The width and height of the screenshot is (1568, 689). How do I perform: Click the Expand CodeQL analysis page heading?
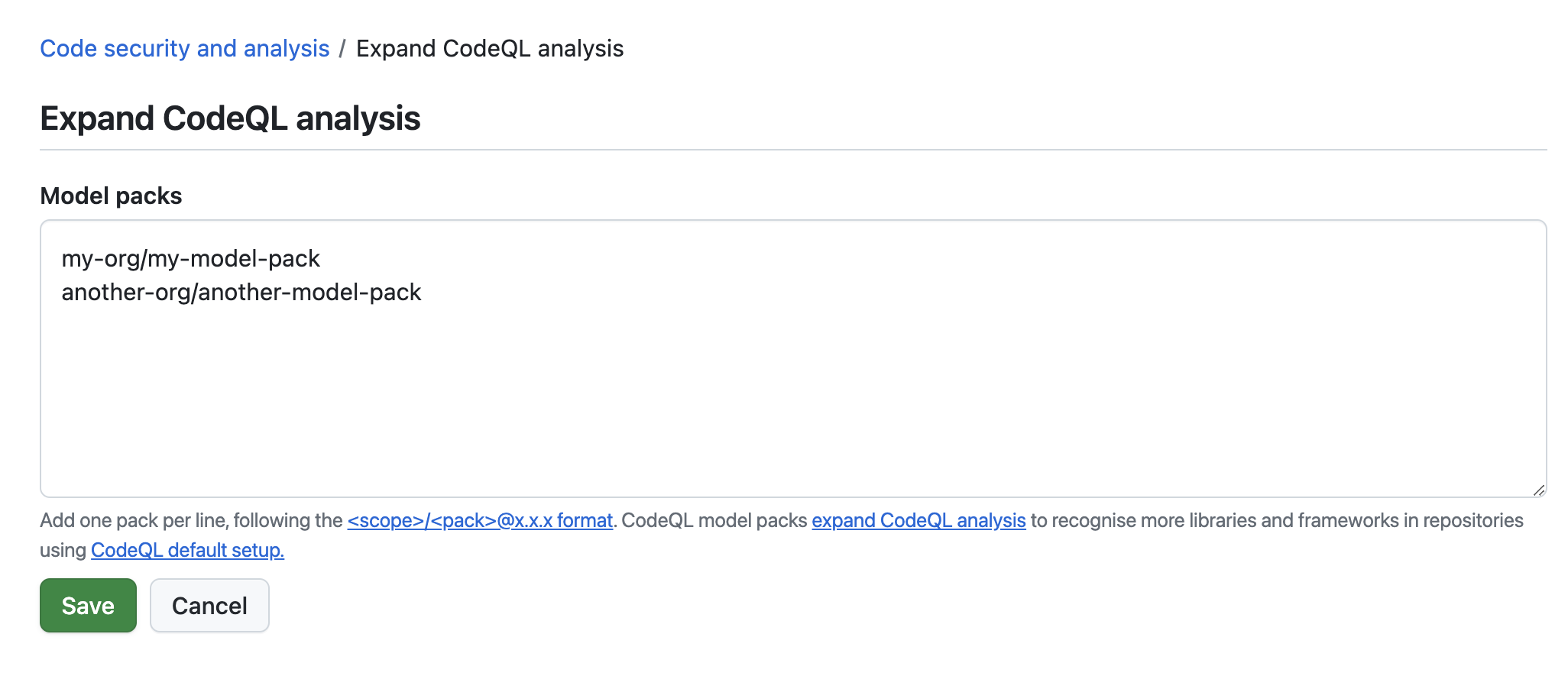point(229,118)
